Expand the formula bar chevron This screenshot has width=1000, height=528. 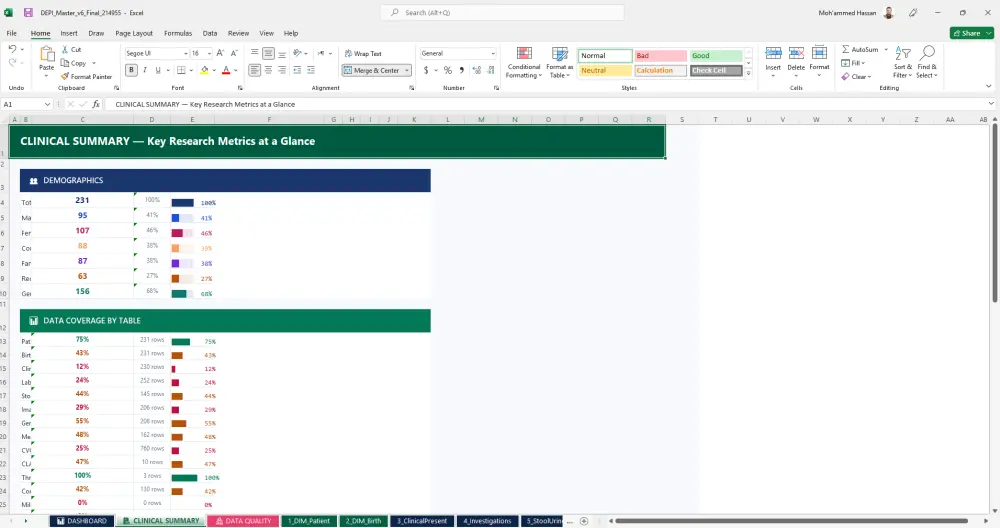pyautogui.click(x=990, y=103)
